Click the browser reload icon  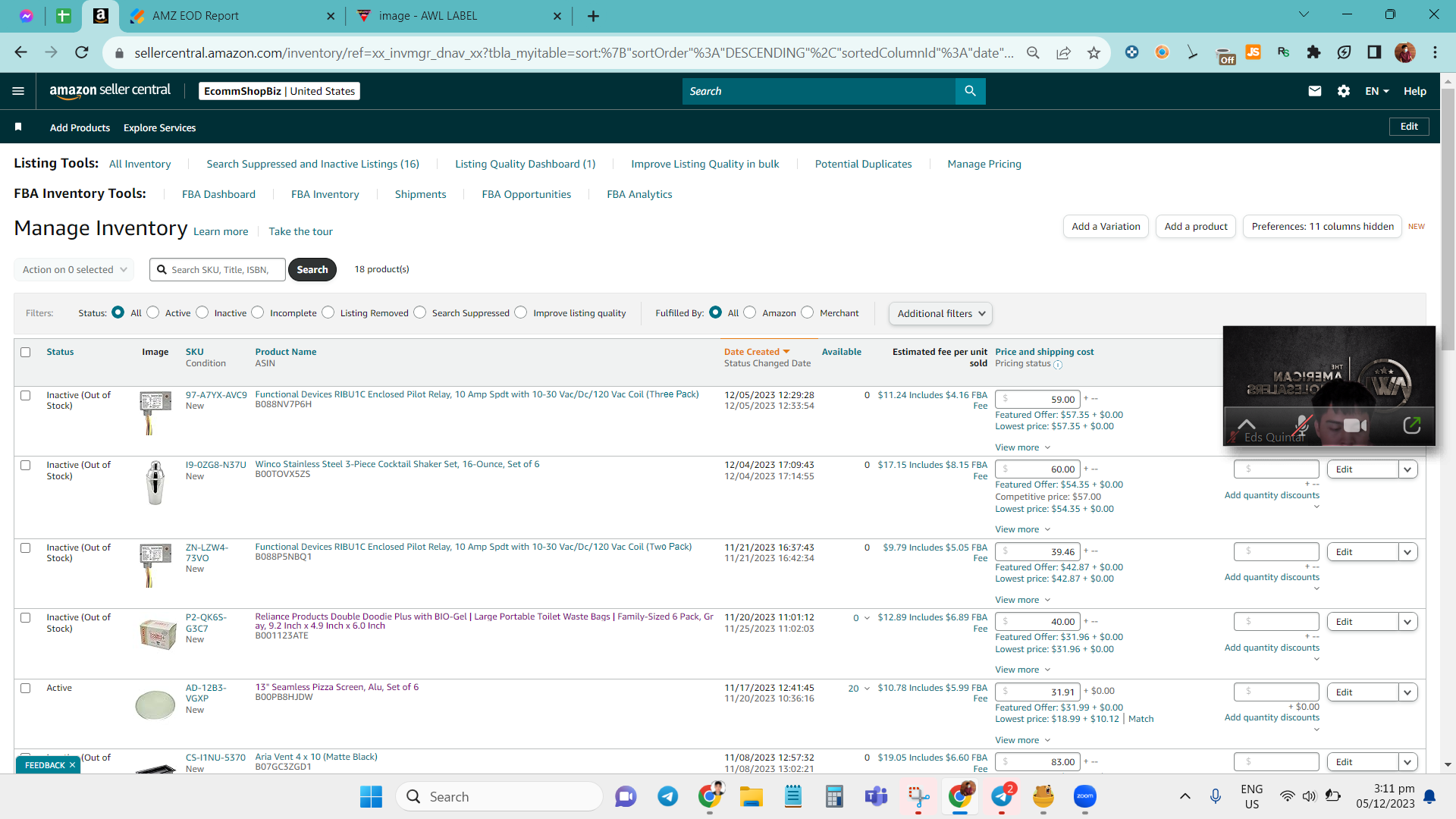[82, 52]
